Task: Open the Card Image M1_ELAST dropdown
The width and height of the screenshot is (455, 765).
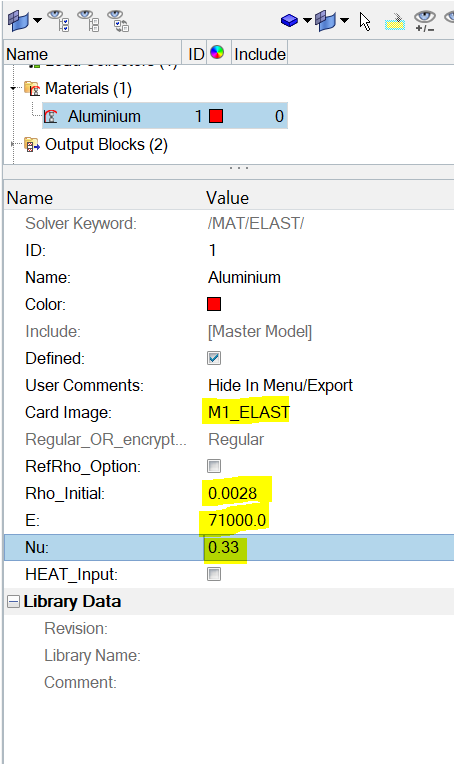Action: tap(249, 412)
